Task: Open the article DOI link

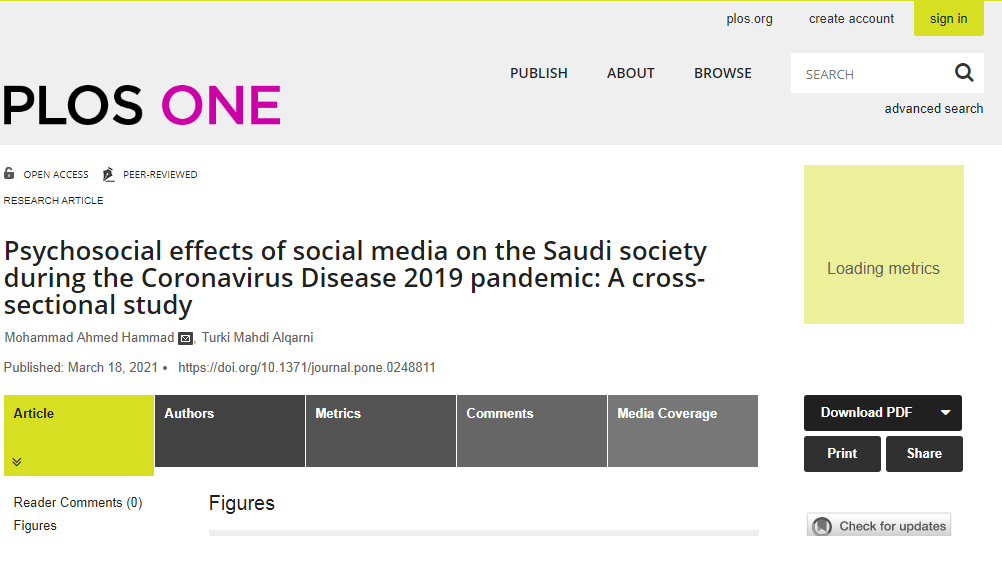Action: [307, 367]
